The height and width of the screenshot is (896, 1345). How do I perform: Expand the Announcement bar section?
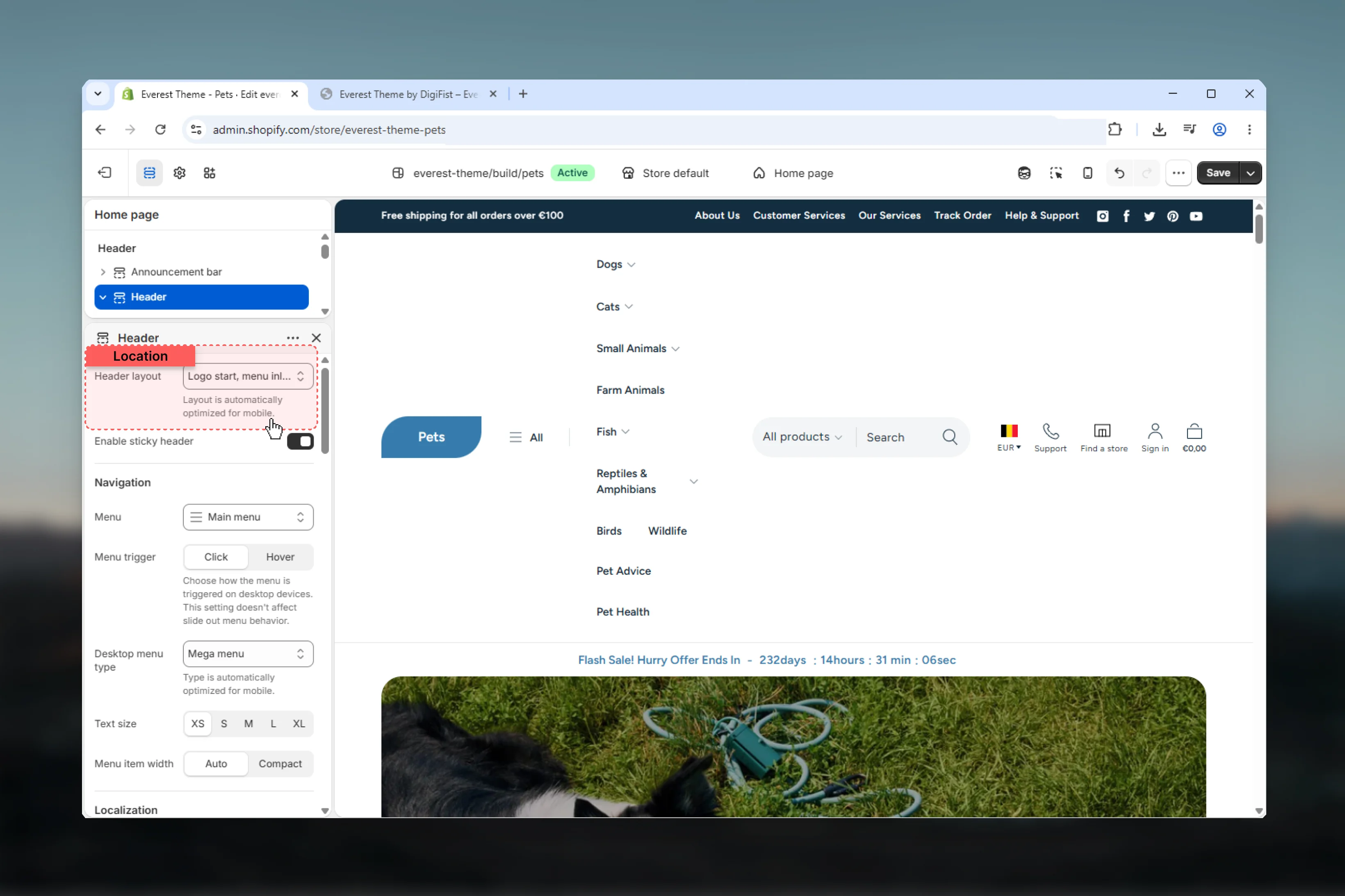pos(103,272)
